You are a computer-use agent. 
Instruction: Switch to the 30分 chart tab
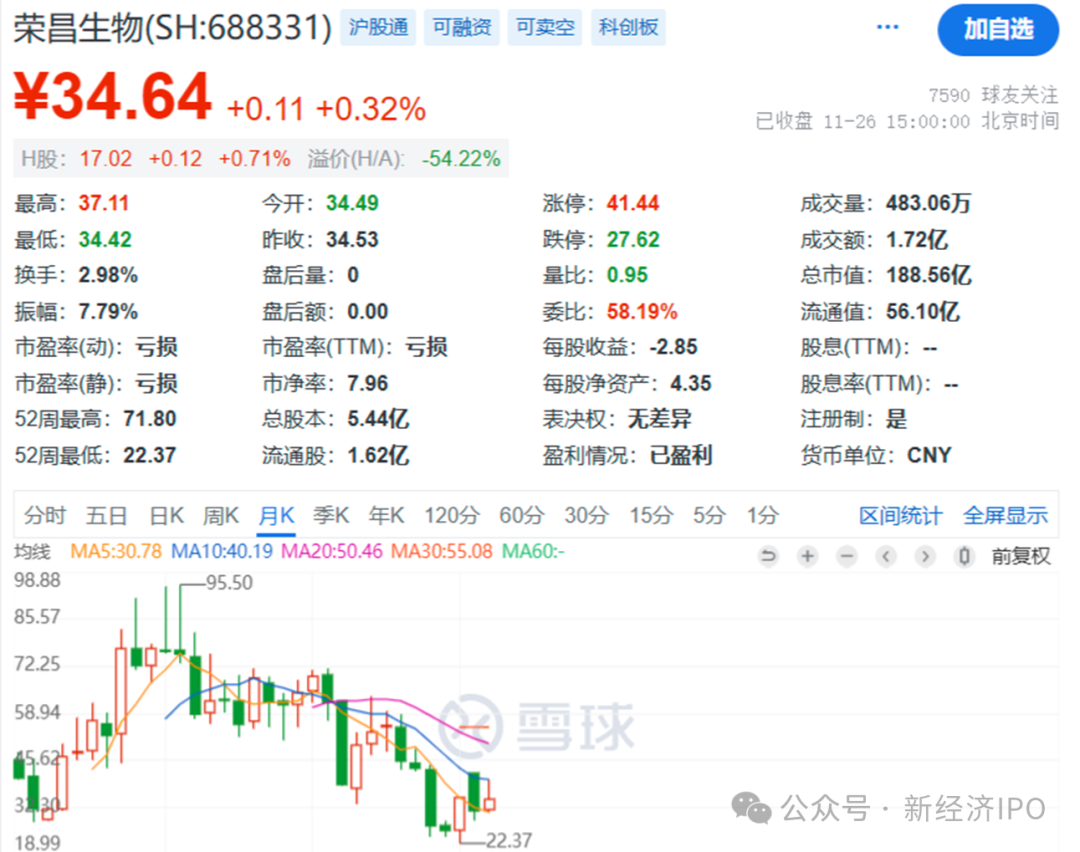click(586, 515)
